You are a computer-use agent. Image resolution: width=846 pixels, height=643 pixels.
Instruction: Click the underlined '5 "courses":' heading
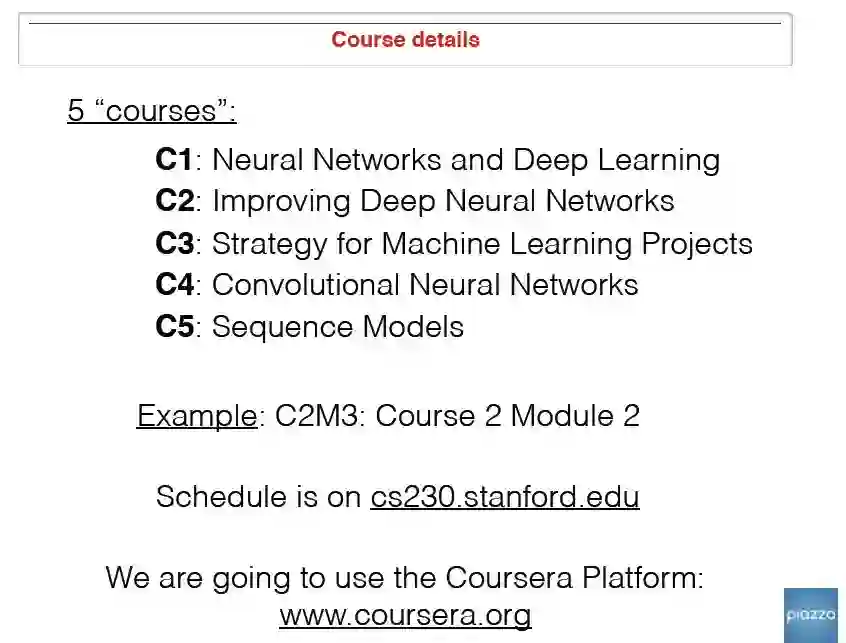[x=152, y=110]
